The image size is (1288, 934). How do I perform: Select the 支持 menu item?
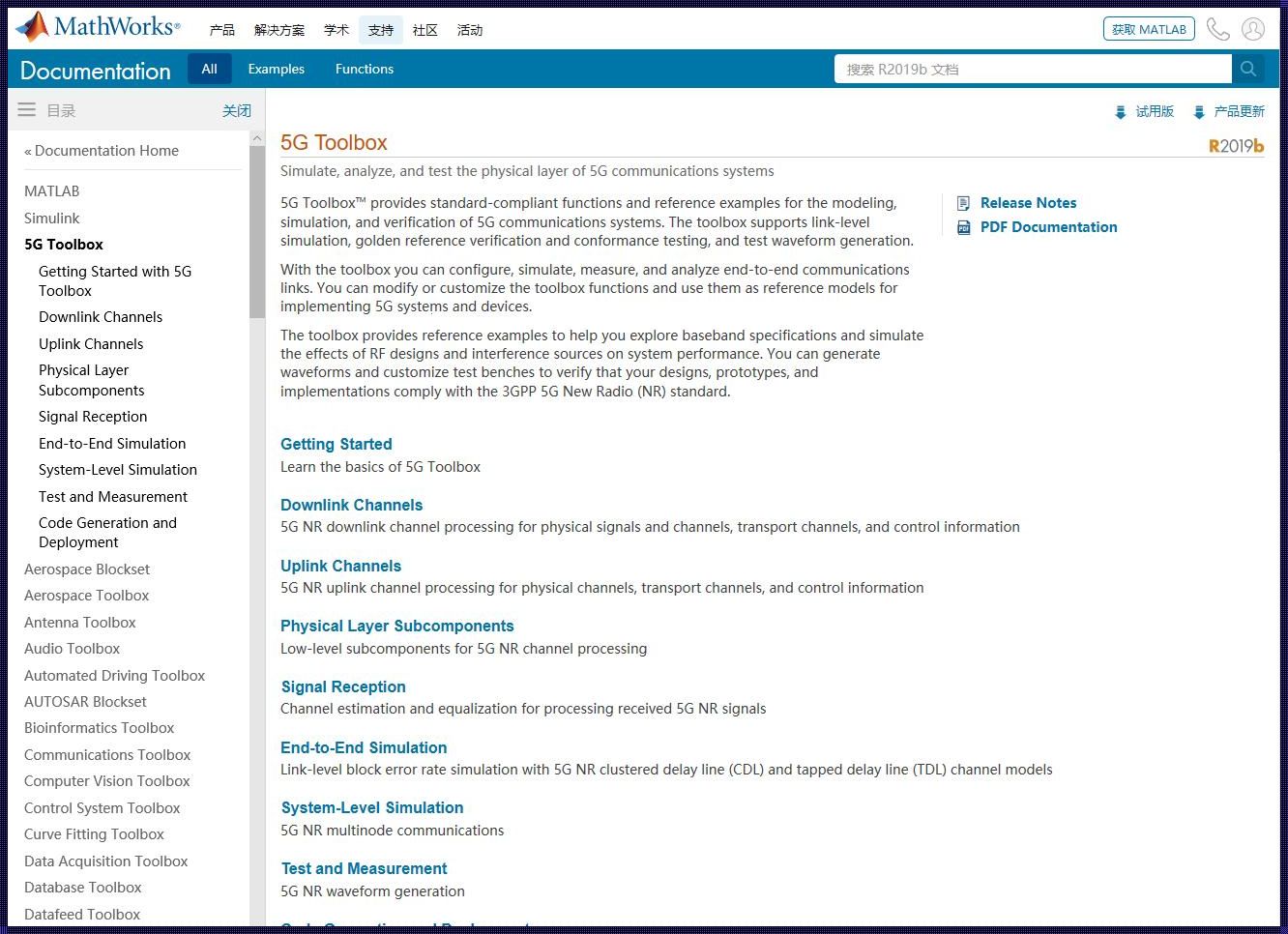pyautogui.click(x=381, y=30)
